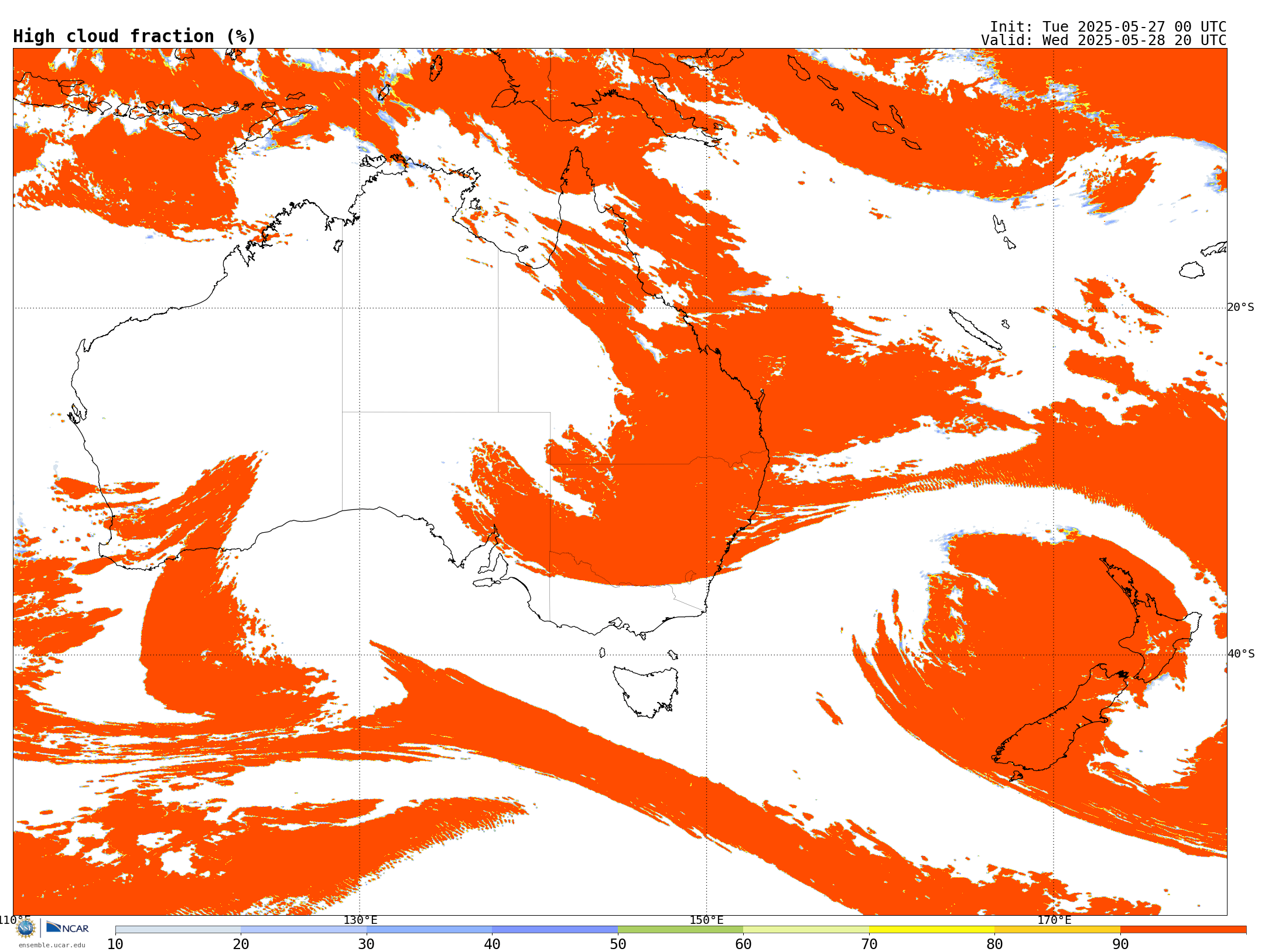Screen dimensions: 1265x952
Task: Click the NCAR logo
Action: coord(67,927)
